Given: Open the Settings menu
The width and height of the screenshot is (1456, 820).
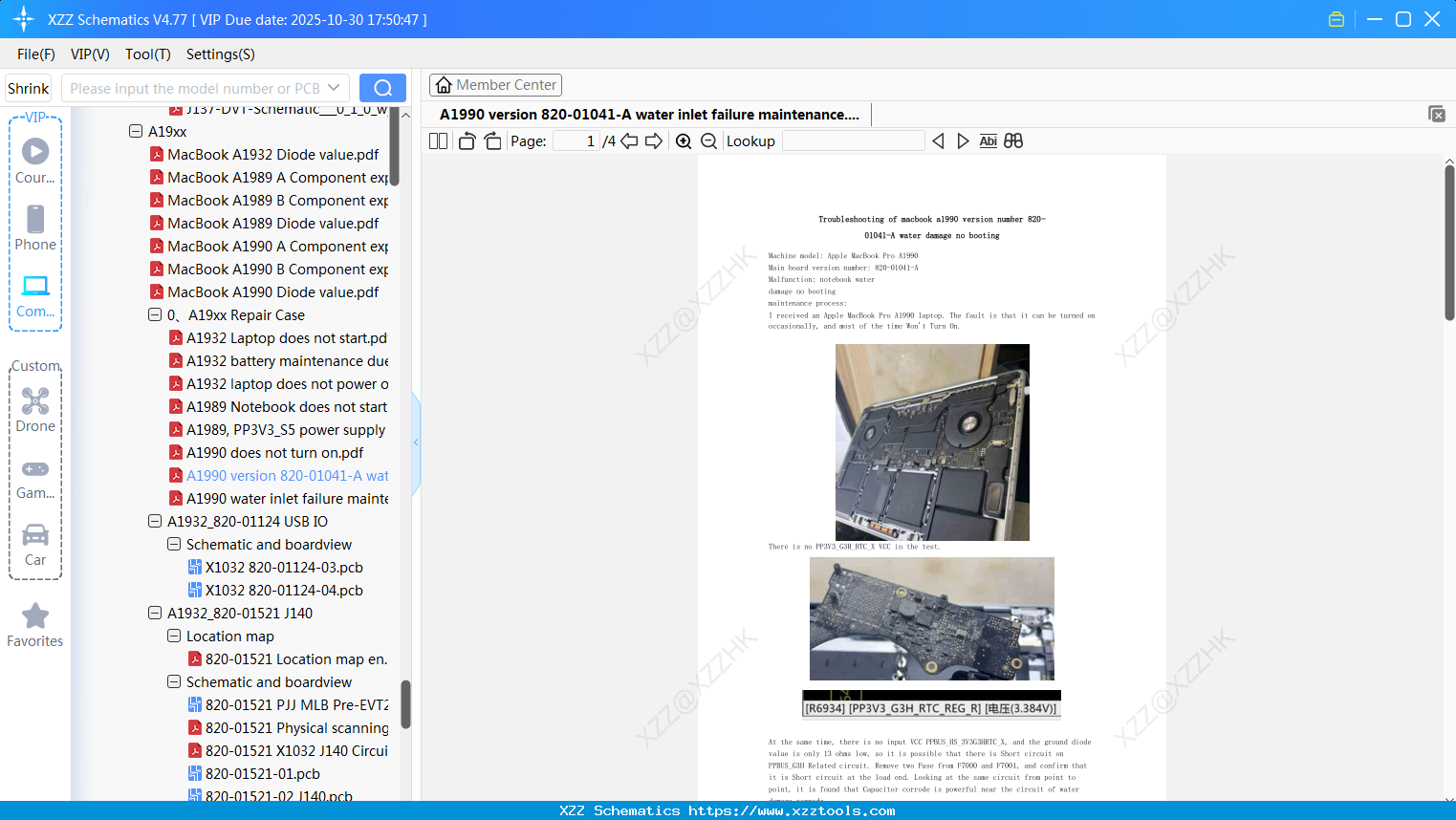Looking at the screenshot, I should pyautogui.click(x=221, y=54).
